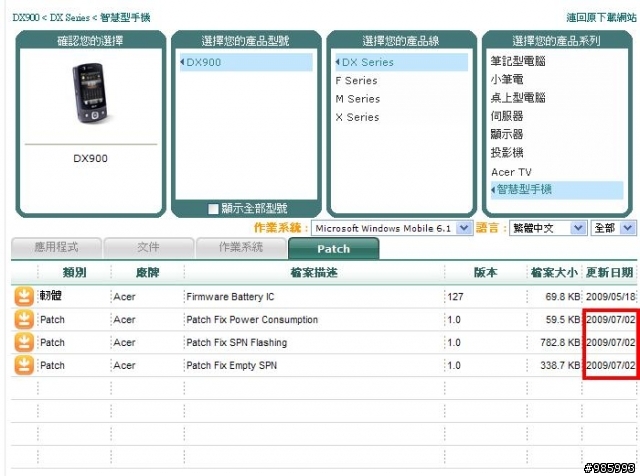
Task: Click DX900 in the breadcrumb
Action: coord(26,18)
